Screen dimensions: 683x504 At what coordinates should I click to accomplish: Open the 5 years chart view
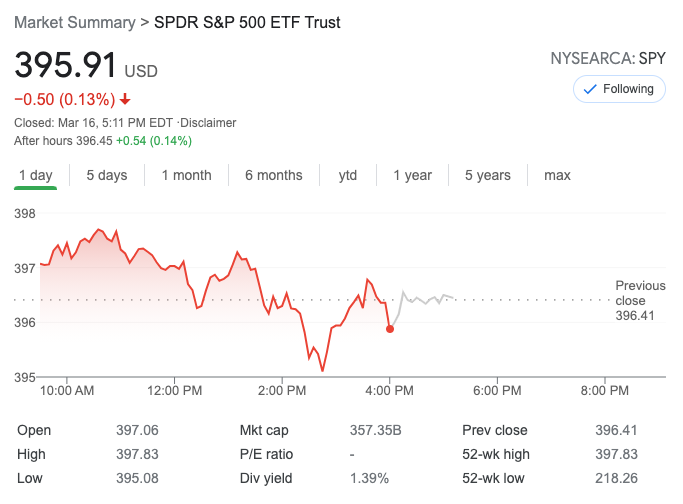487,175
